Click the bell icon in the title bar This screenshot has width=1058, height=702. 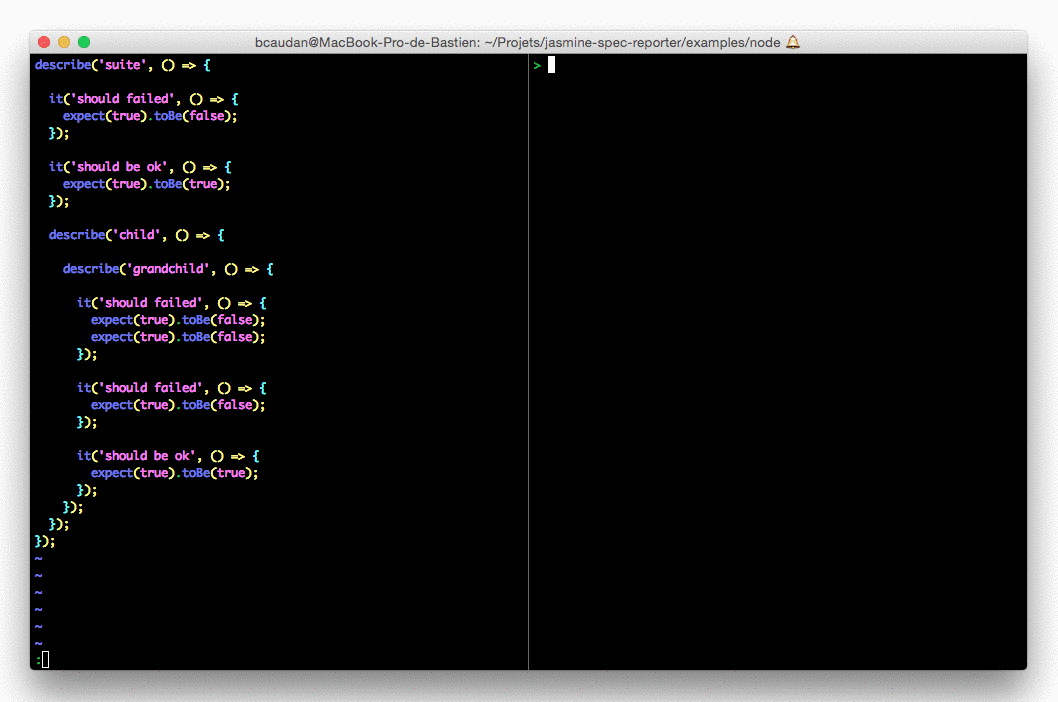pos(793,42)
